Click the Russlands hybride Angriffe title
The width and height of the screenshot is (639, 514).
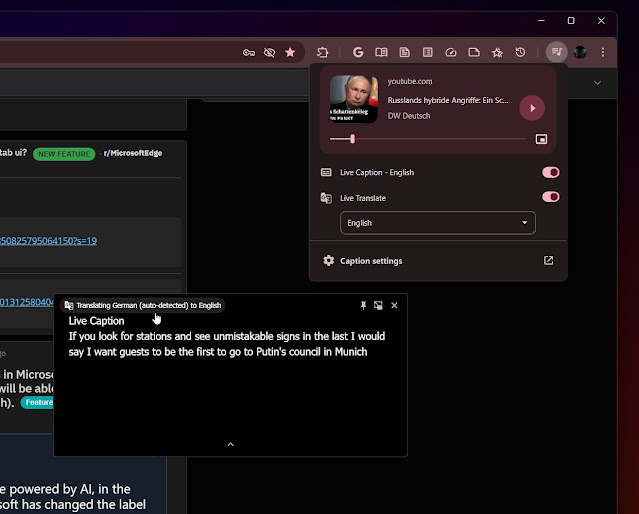tap(448, 100)
